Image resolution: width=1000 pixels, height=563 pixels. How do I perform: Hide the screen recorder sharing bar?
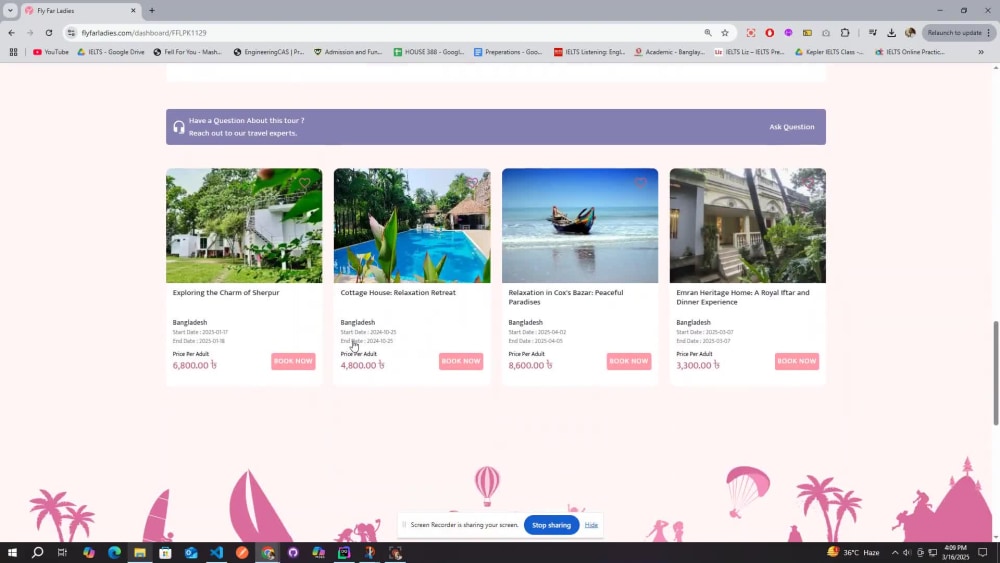point(591,525)
